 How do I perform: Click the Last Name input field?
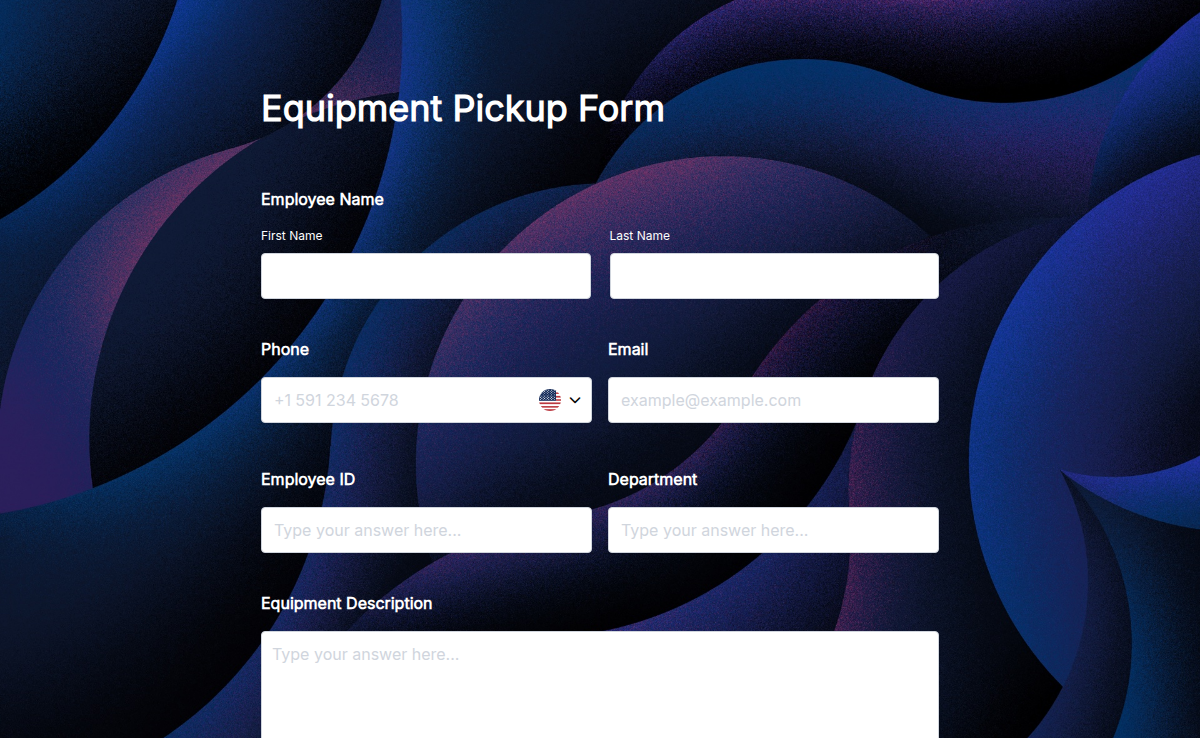[773, 275]
